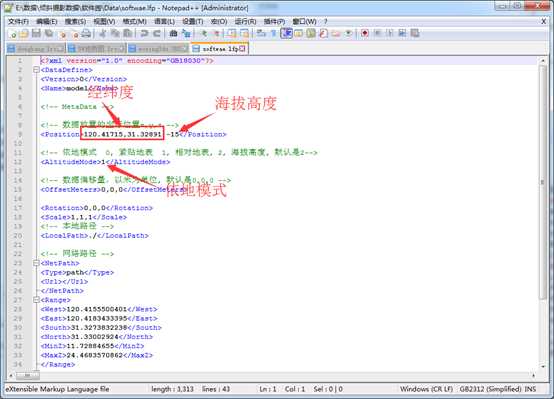Click the Undo toolbar icon
Viewport: 554px width, 399px height.
(x=144, y=34)
